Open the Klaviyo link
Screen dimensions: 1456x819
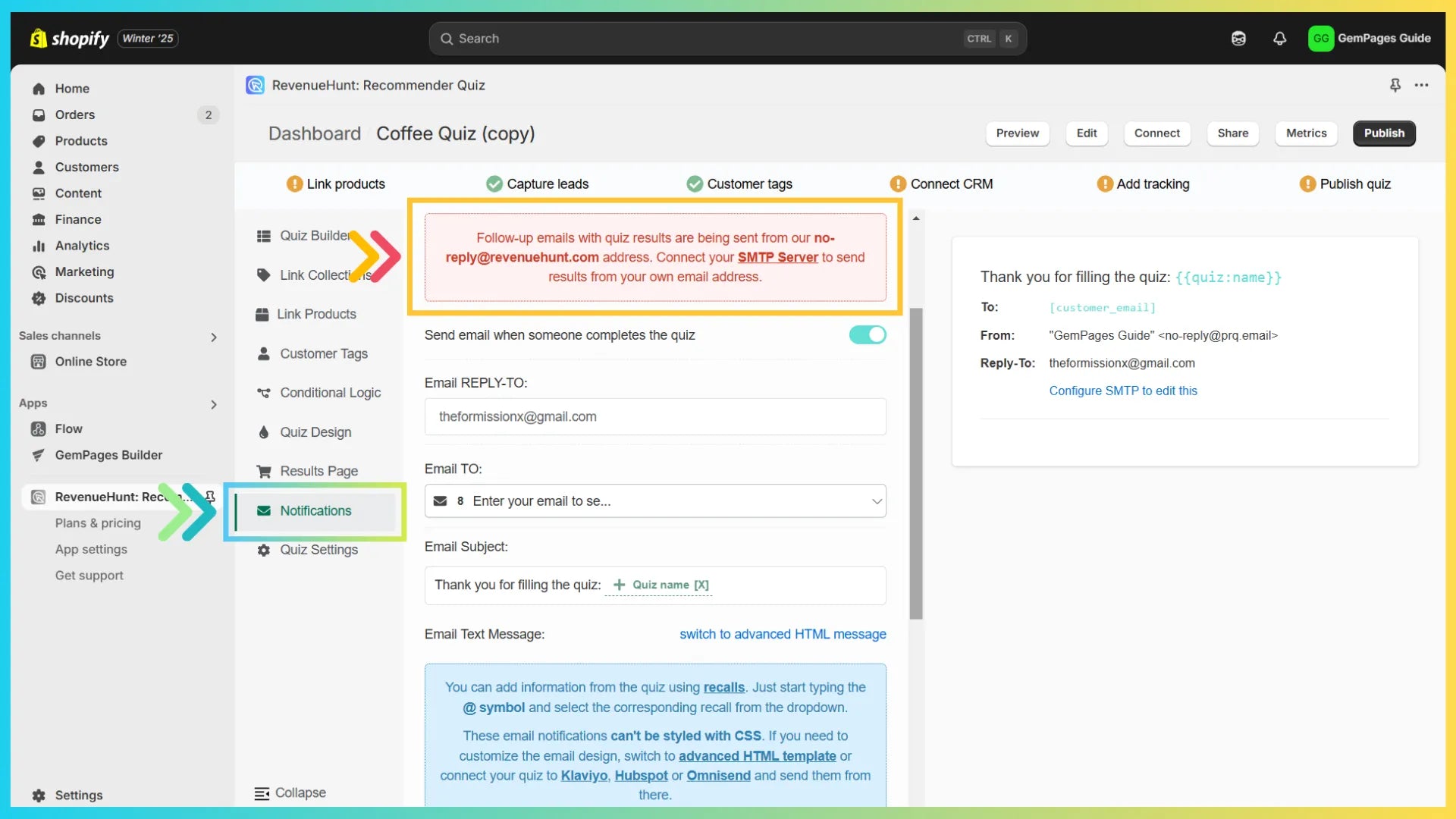point(584,776)
